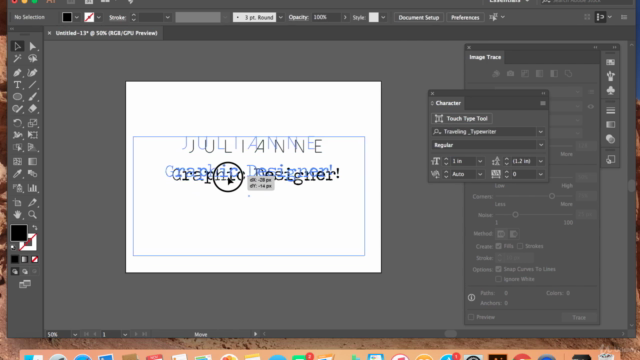Select the Curvature tool
The height and width of the screenshot is (360, 640).
point(33,73)
